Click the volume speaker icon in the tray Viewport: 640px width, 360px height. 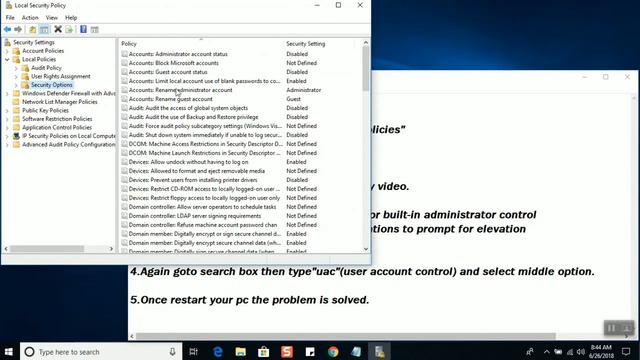[x=580, y=352]
